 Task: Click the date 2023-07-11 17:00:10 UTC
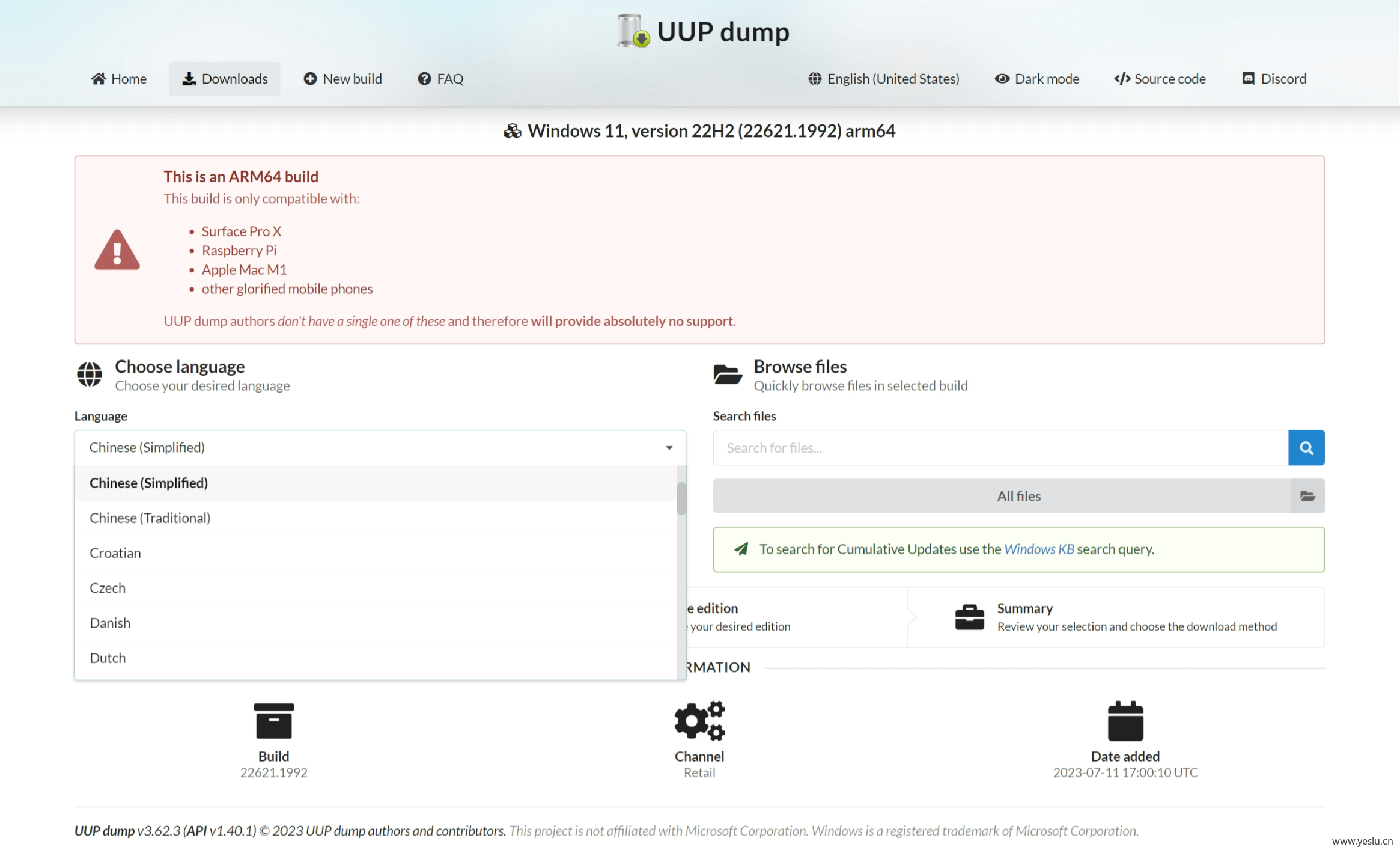point(1125,773)
